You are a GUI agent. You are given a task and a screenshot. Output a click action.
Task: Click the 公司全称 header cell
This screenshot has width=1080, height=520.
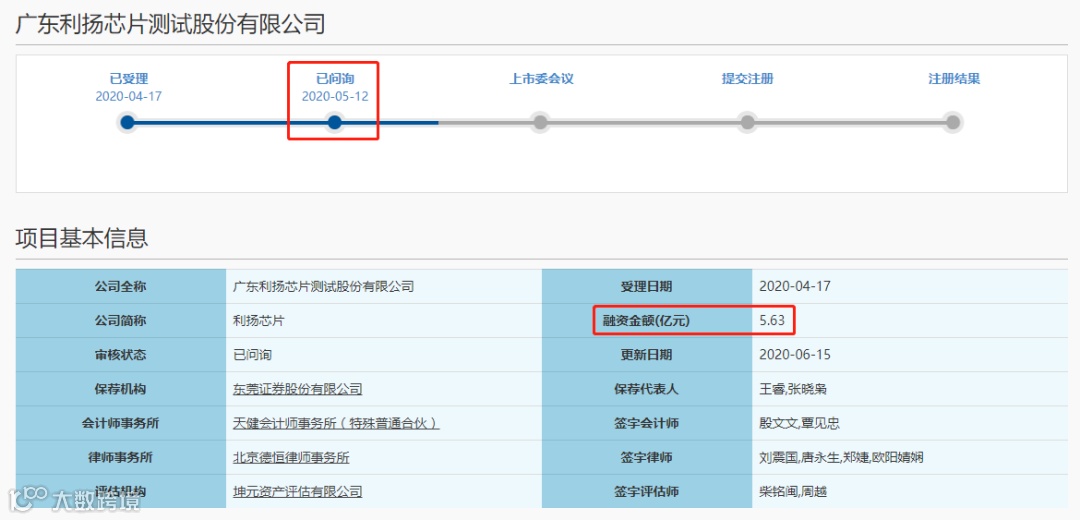pyautogui.click(x=121, y=287)
